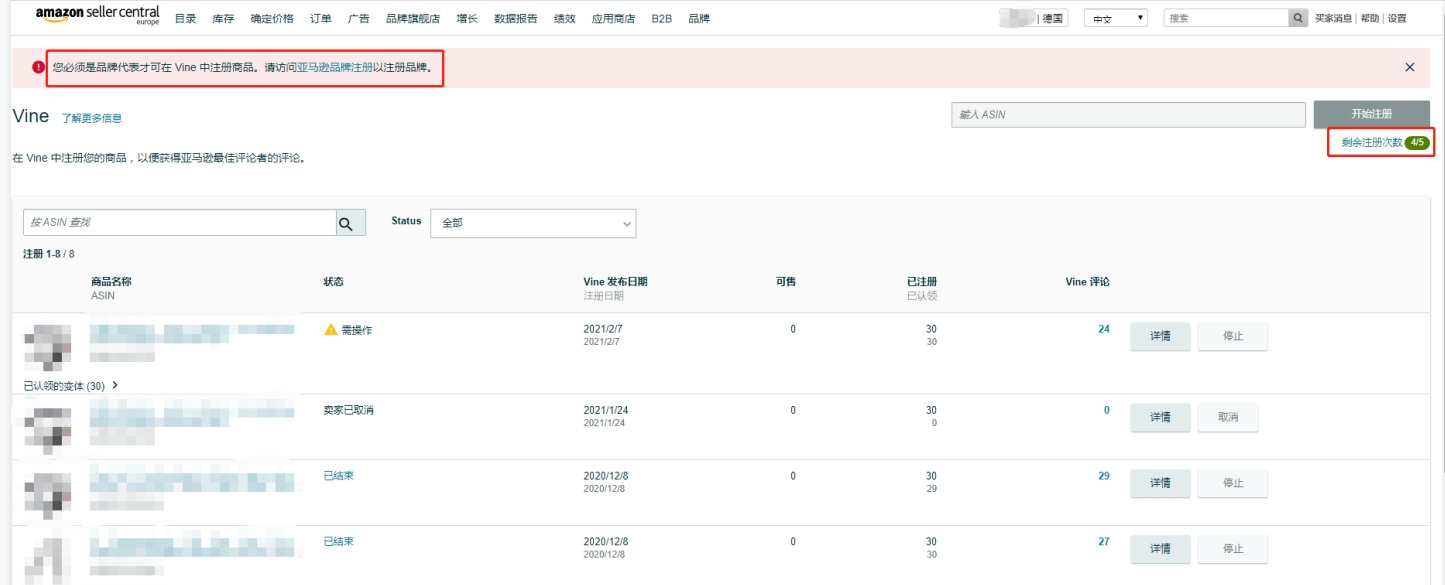This screenshot has height=585, width=1445.
Task: Open the 广告 menu
Action: pos(359,18)
